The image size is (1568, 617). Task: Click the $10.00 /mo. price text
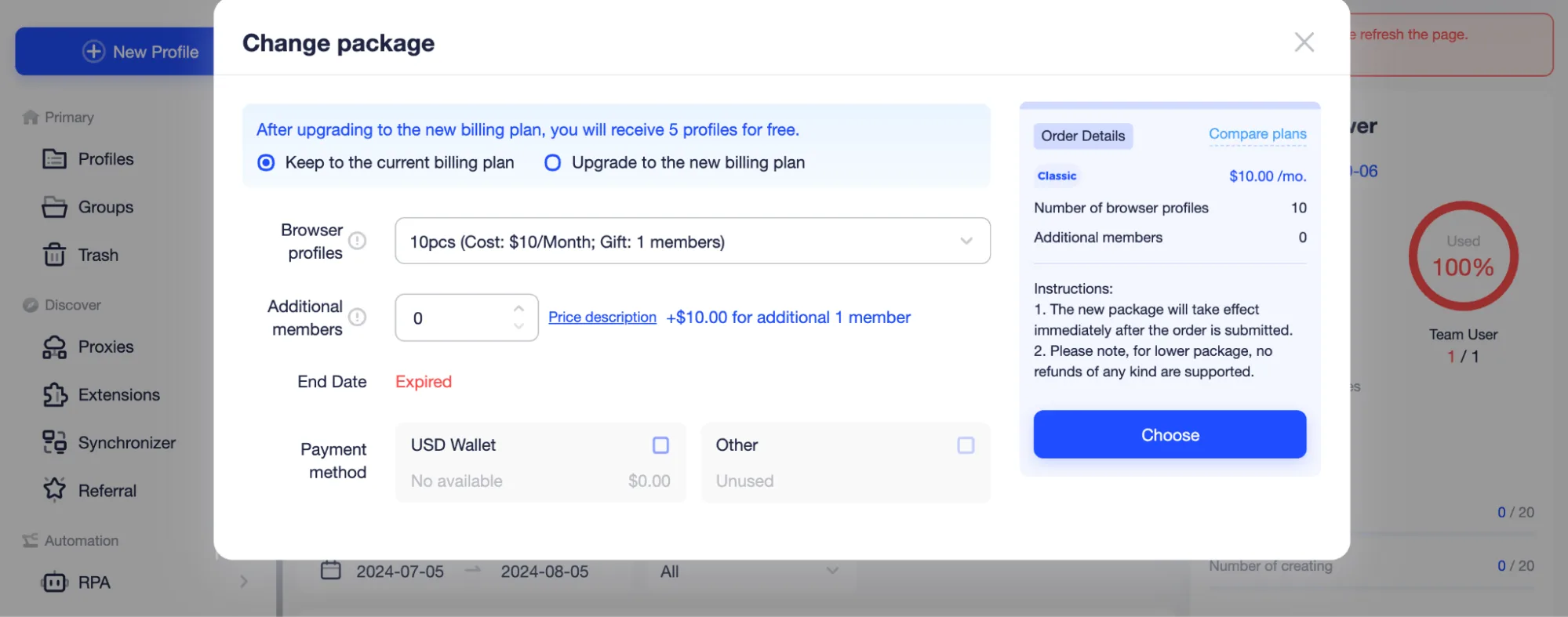pyautogui.click(x=1268, y=176)
